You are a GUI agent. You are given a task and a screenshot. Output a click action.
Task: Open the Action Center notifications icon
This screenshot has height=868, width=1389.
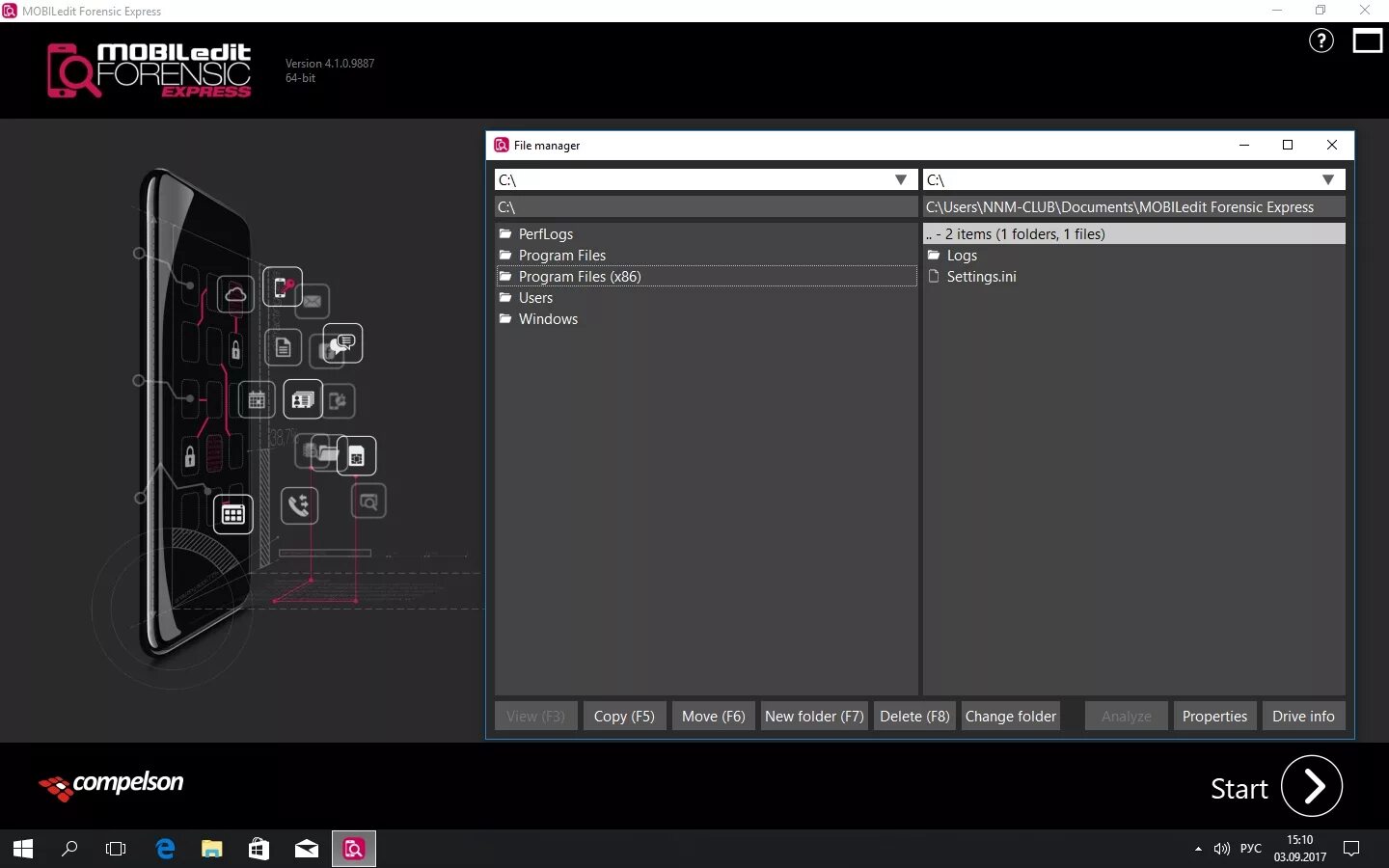coord(1351,849)
